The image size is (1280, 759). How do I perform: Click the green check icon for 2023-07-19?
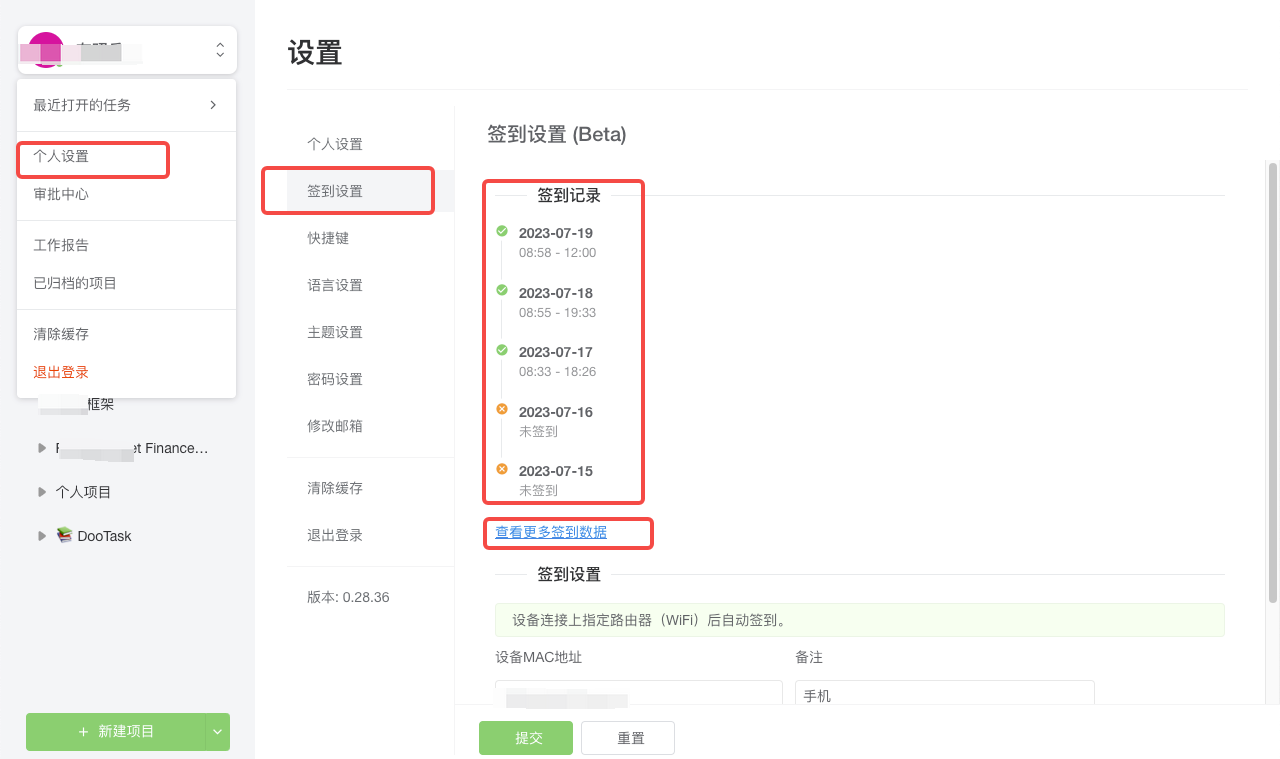[x=503, y=232]
